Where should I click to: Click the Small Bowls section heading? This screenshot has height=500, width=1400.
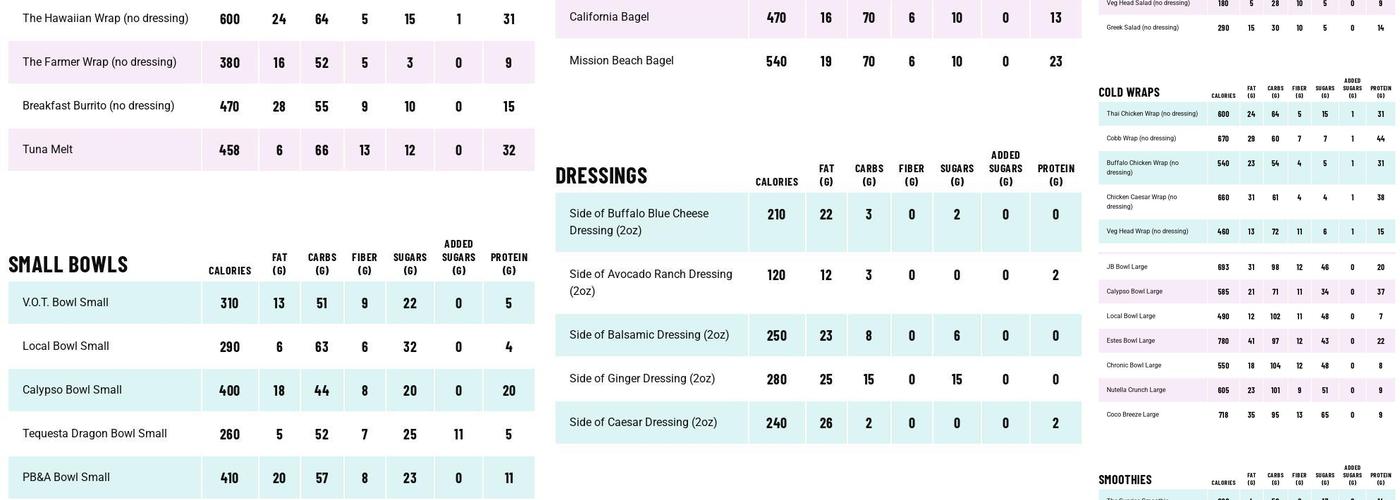68,265
